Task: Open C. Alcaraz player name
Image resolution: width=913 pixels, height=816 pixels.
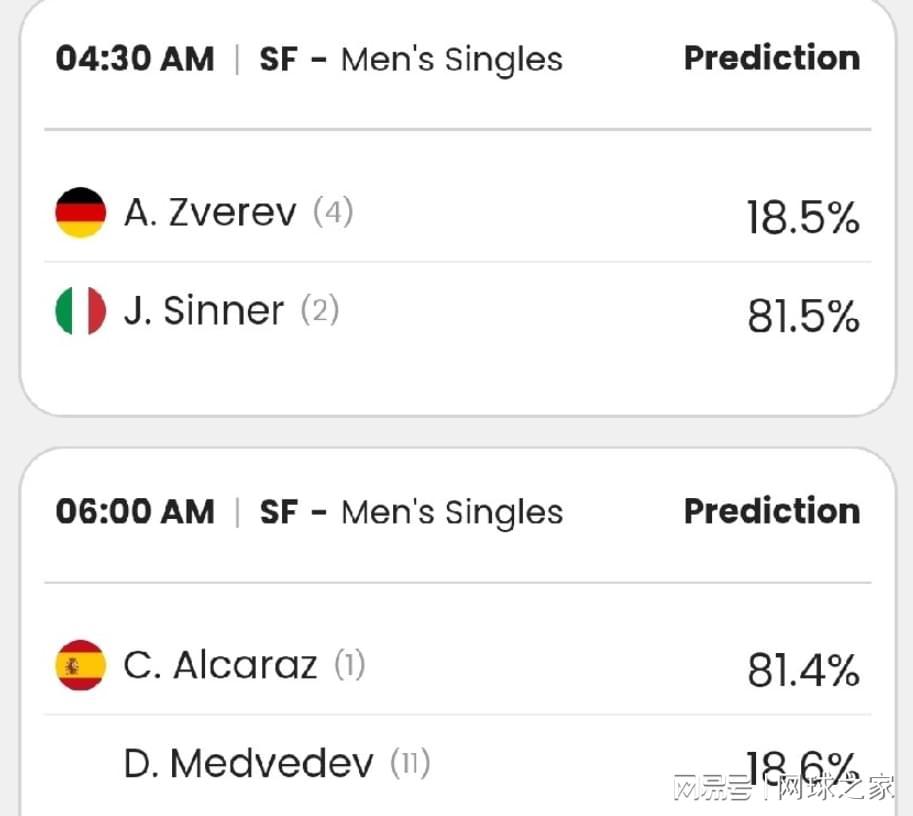Action: point(220,666)
